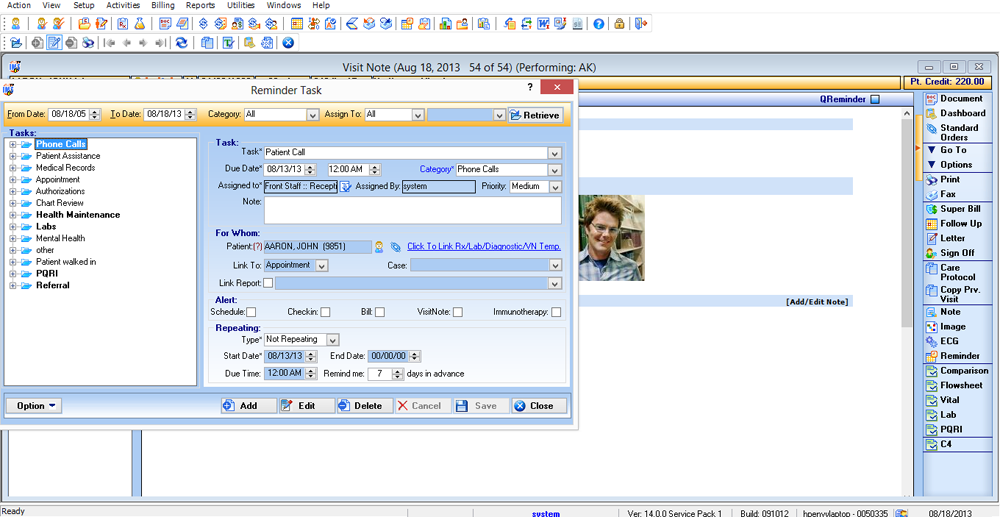1000x517 pixels.
Task: Open the Setup menu
Action: [84, 5]
